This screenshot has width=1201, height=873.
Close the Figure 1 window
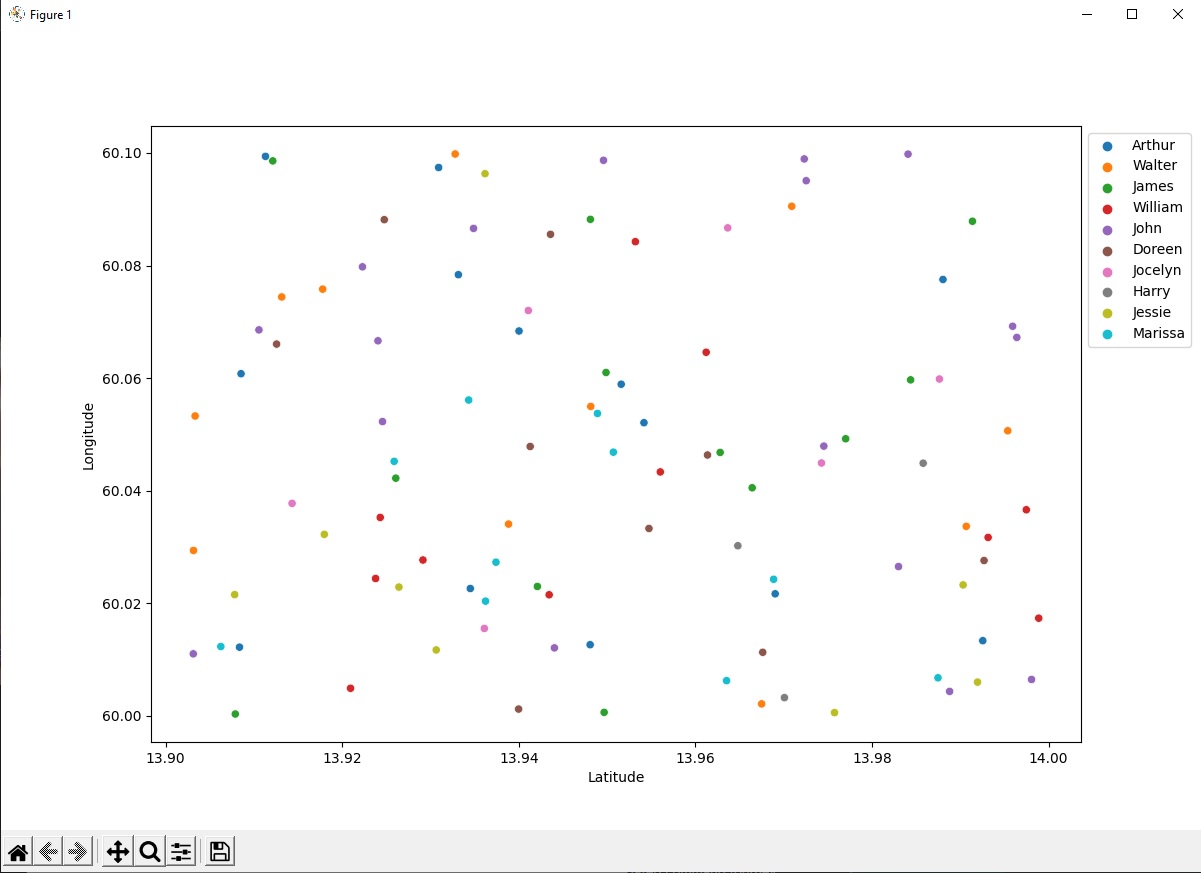(1177, 14)
